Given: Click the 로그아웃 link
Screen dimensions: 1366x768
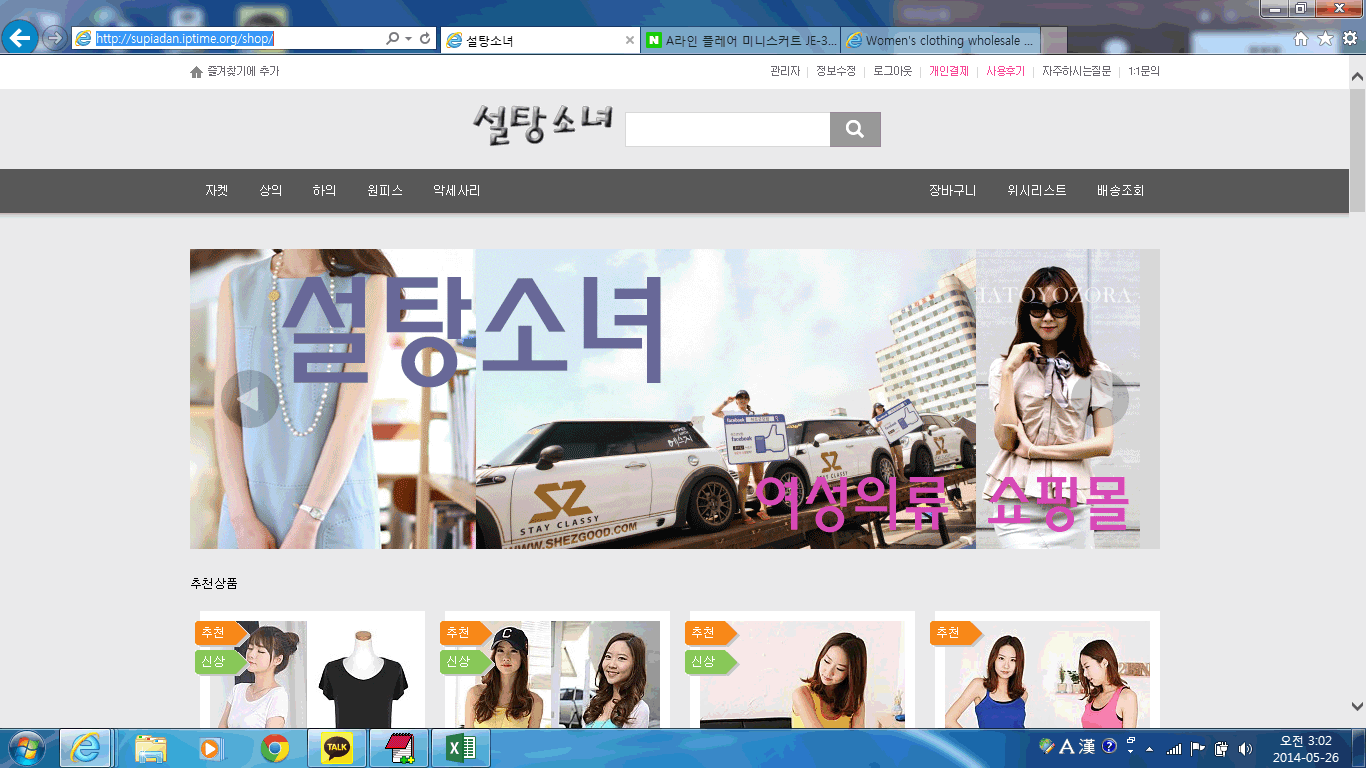Looking at the screenshot, I should point(893,71).
